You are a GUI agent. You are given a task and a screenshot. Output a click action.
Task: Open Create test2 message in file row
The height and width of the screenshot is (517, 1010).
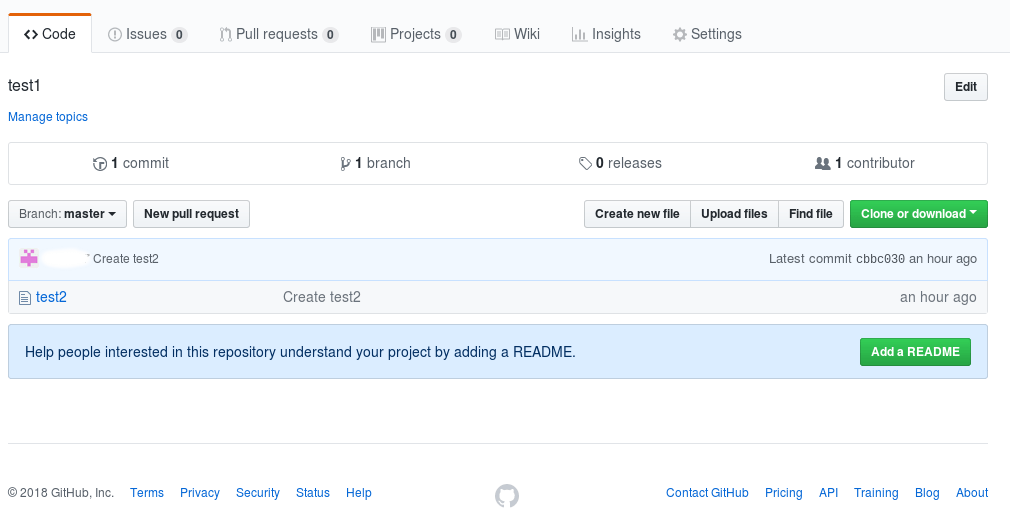click(321, 297)
